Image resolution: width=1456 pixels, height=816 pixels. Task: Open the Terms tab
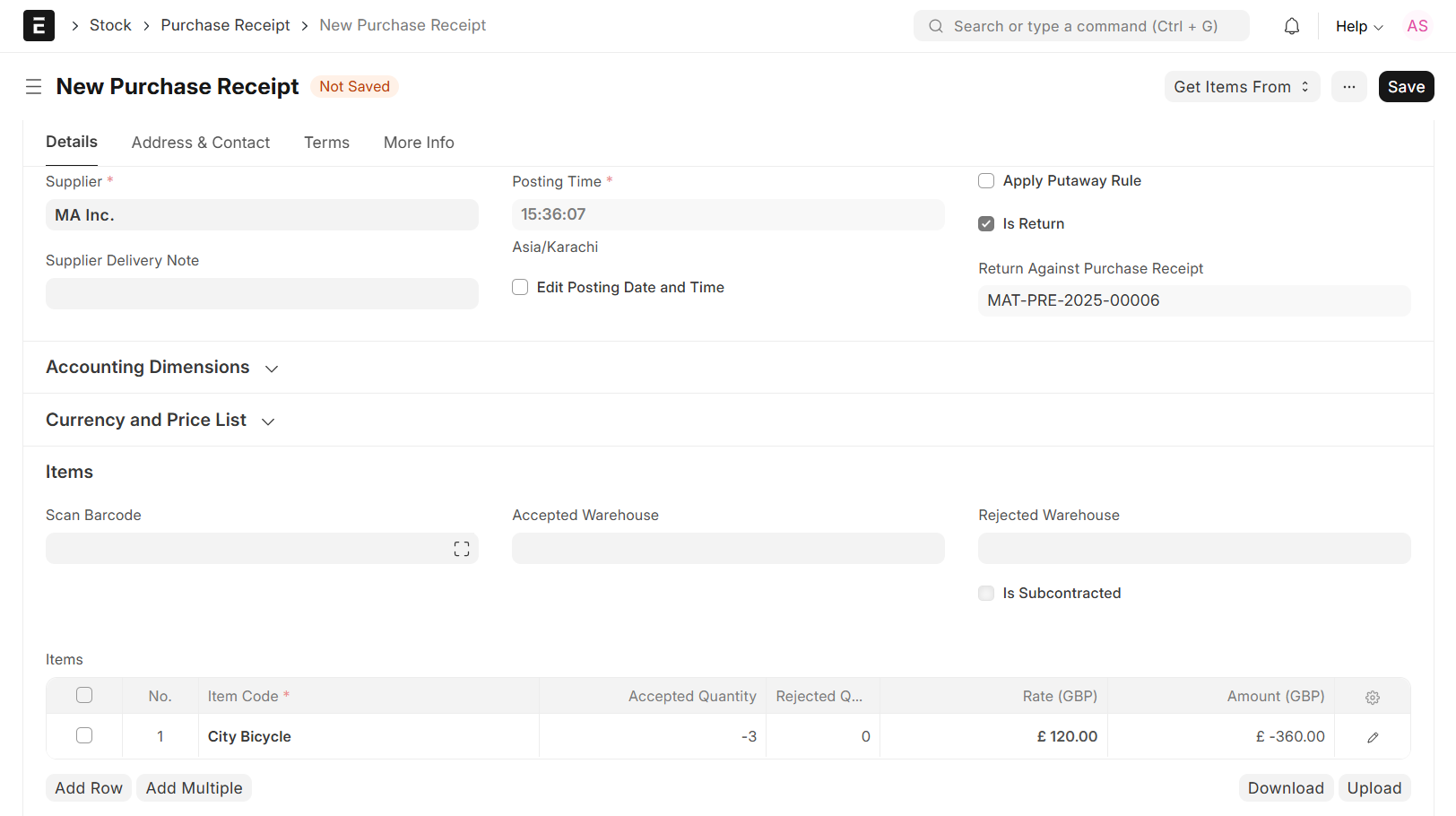coord(326,143)
